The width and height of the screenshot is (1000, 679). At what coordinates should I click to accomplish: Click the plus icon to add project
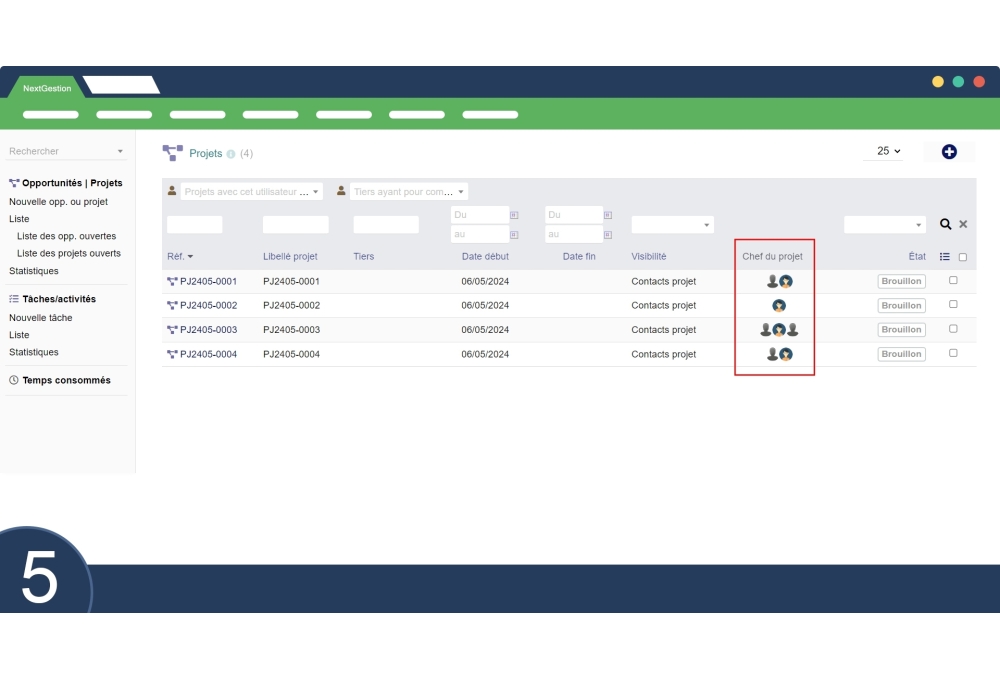pos(949,152)
